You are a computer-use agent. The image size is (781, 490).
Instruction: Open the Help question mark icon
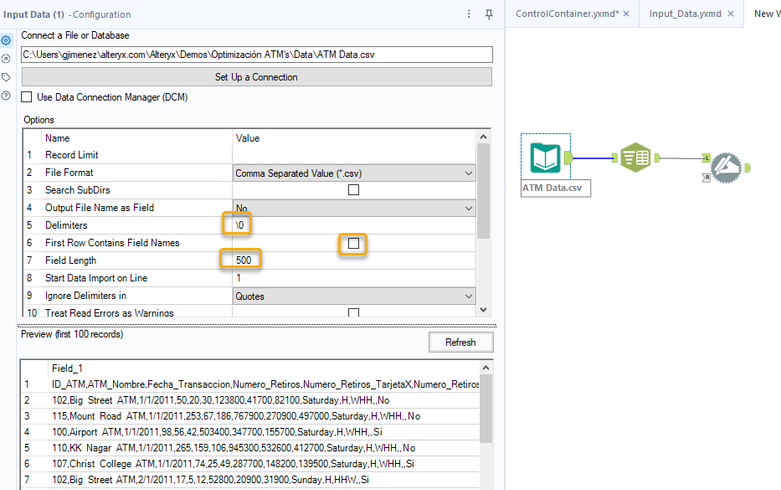(6, 96)
